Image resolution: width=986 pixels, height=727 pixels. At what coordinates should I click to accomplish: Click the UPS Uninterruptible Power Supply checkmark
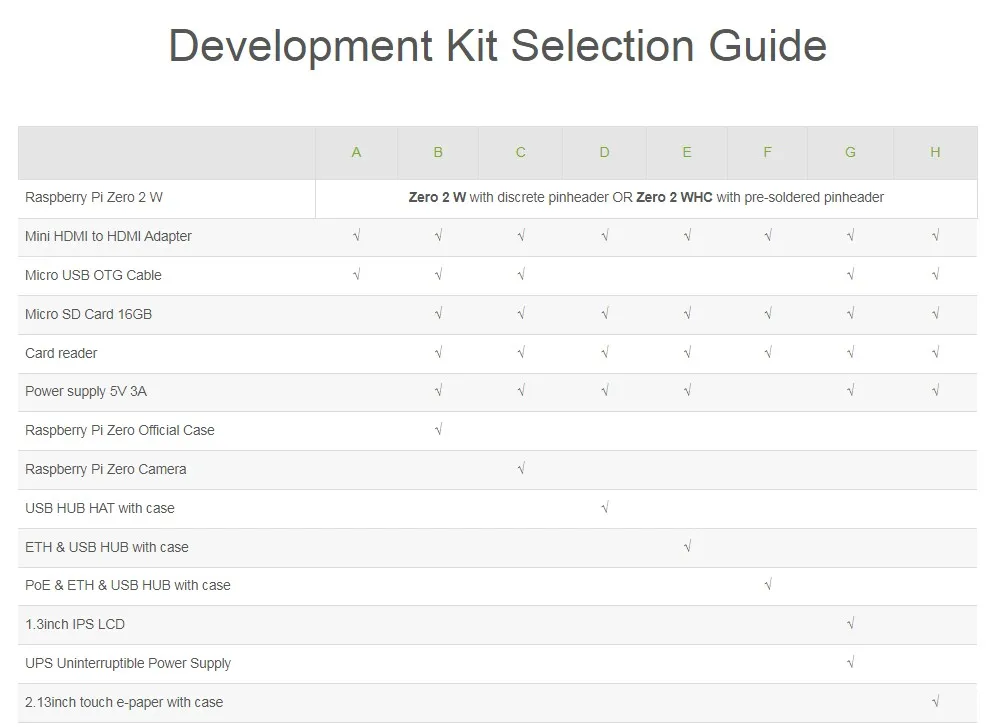click(x=850, y=662)
